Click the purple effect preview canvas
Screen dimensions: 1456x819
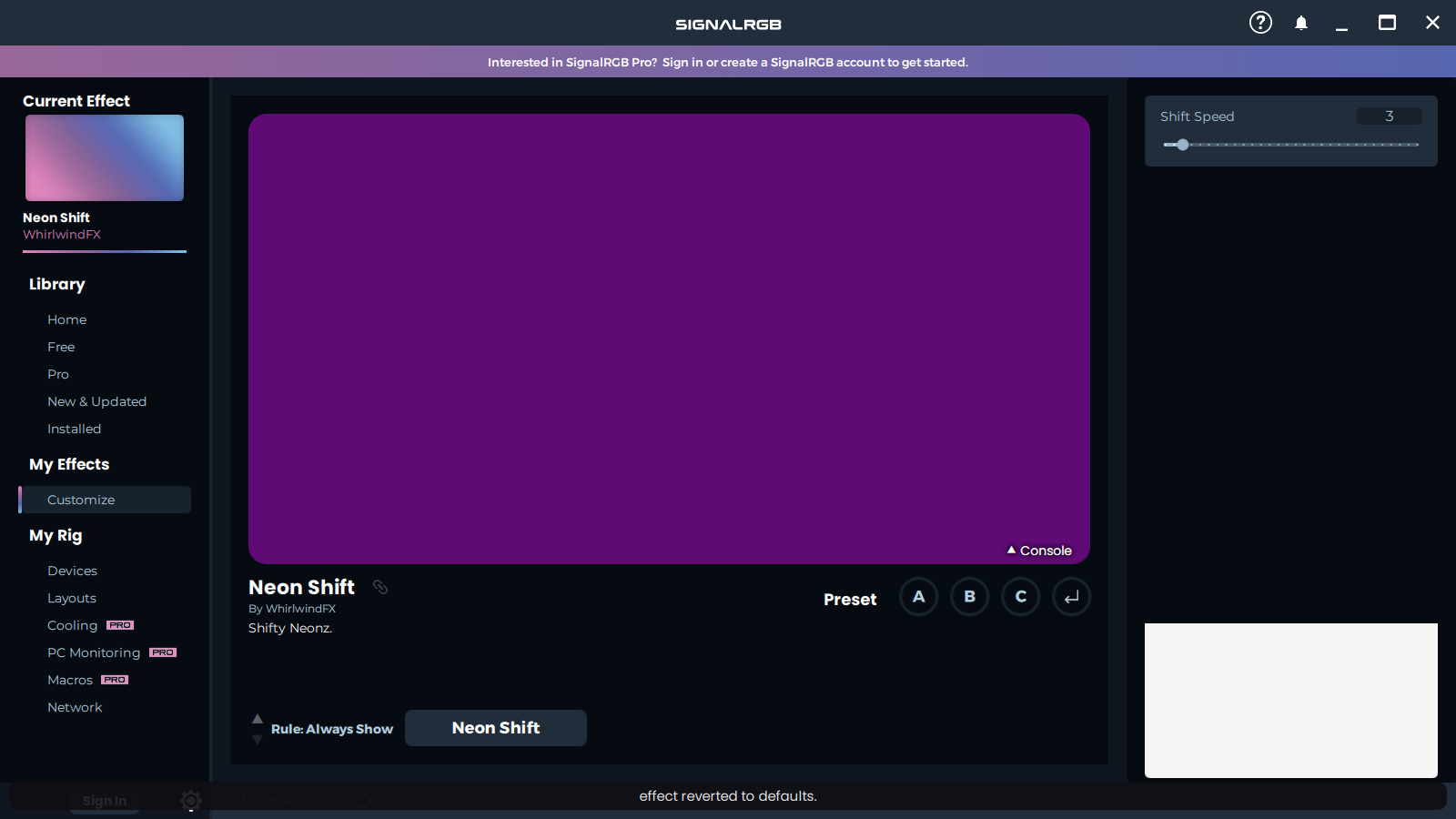click(669, 339)
